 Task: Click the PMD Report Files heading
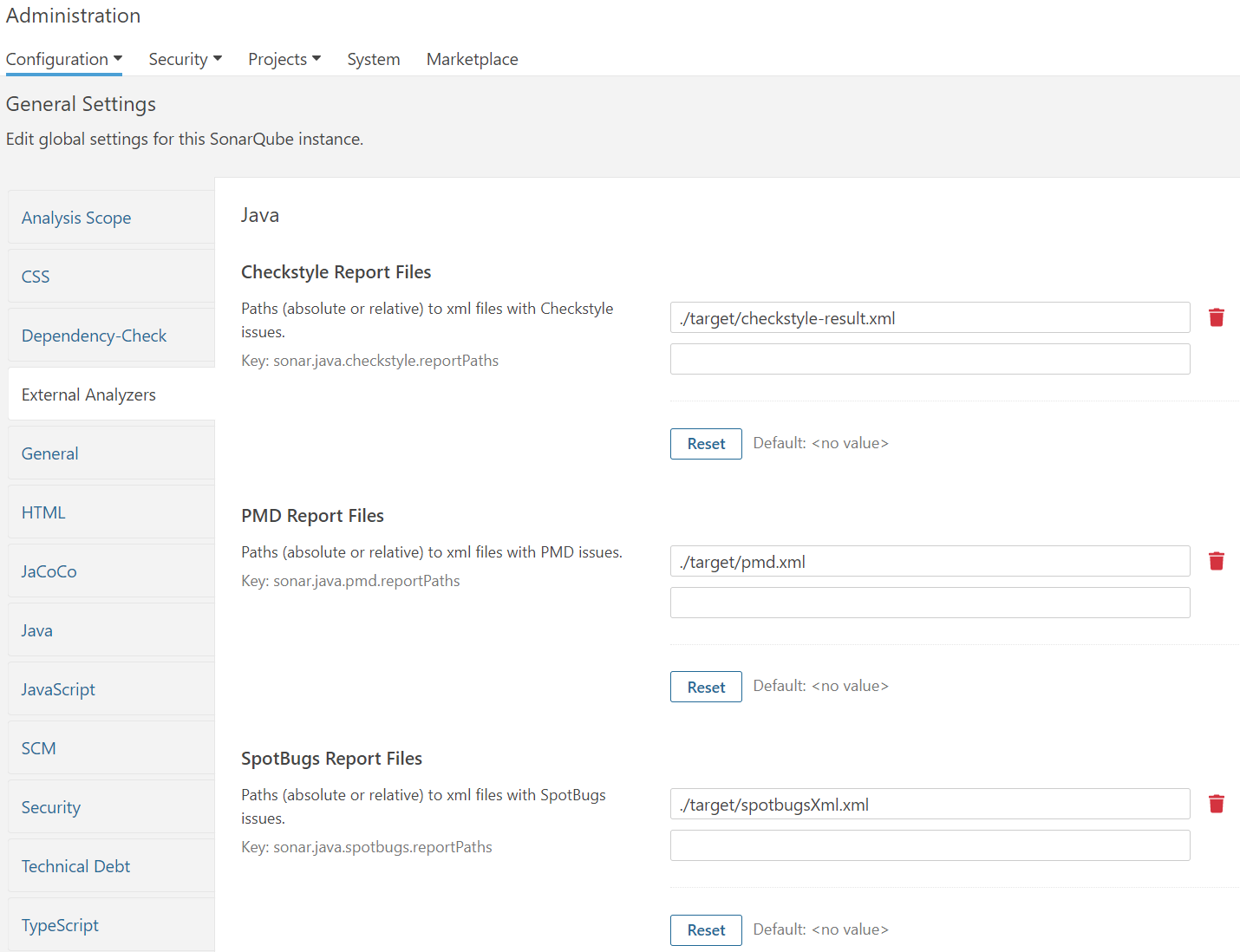[x=312, y=516]
